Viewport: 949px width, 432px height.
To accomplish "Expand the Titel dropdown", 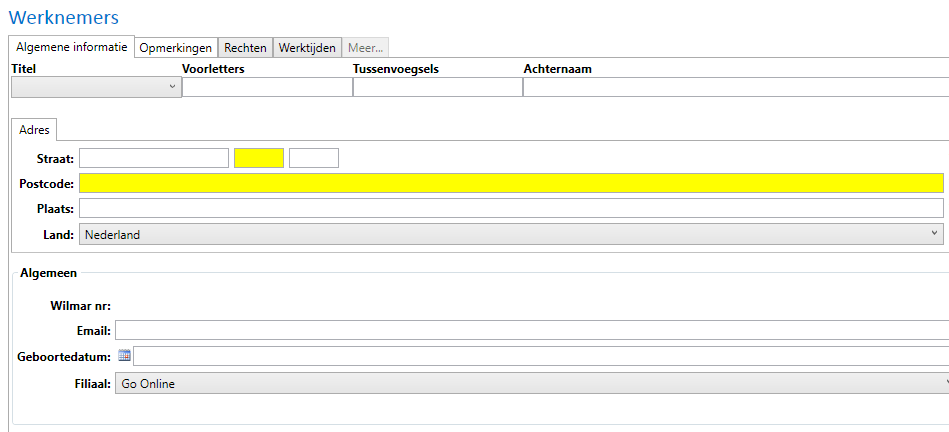I will click(96, 87).
